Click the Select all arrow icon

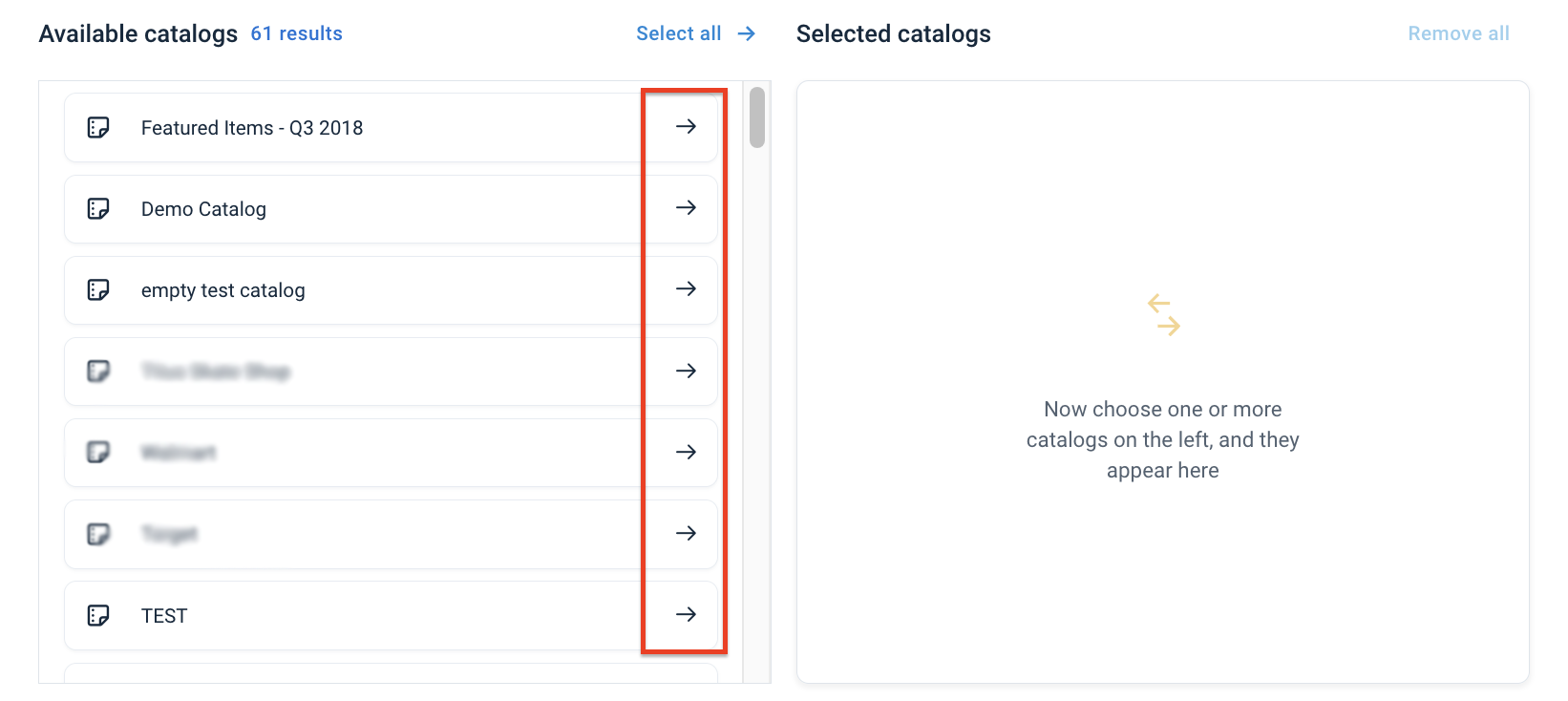click(745, 32)
